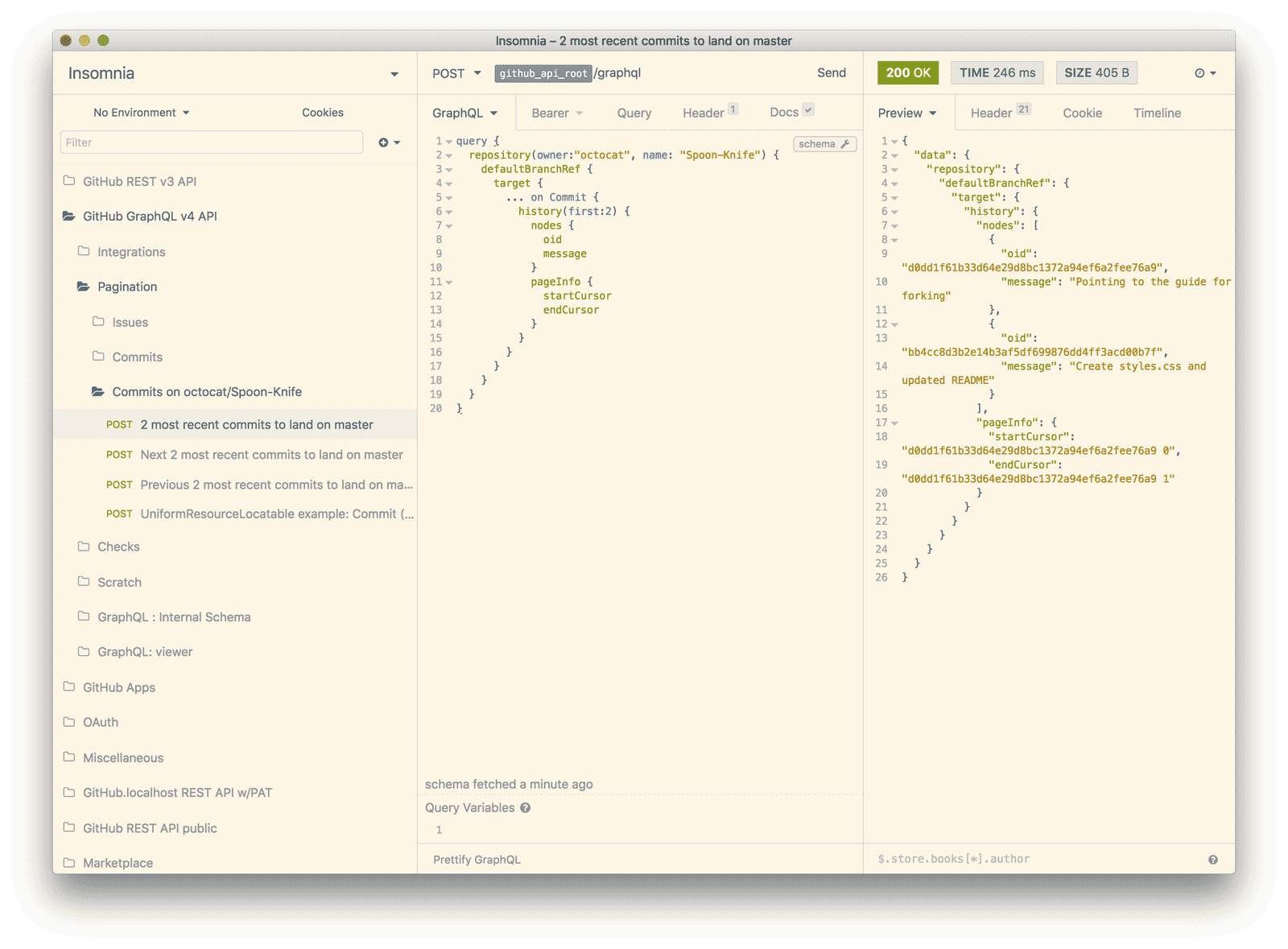Screen dimensions: 1288x949
Task: Open the No Environment dropdown
Action: 142,113
